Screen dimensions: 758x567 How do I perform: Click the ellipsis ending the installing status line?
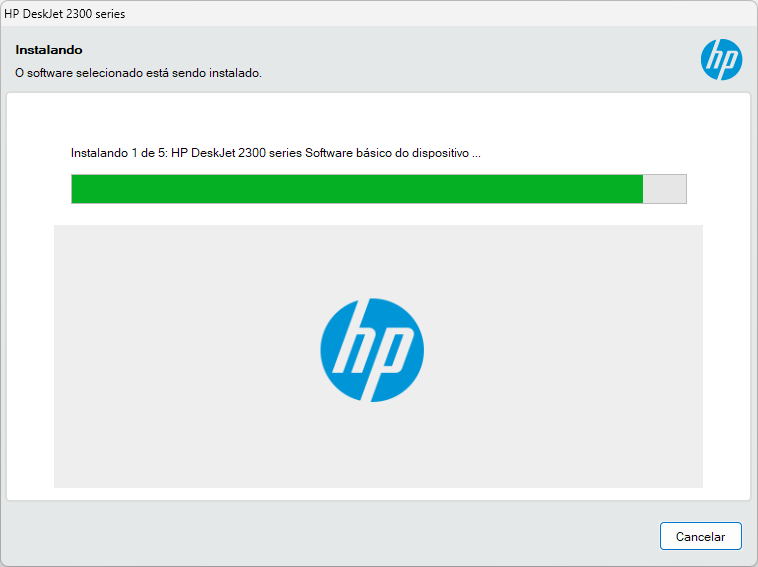(x=476, y=154)
